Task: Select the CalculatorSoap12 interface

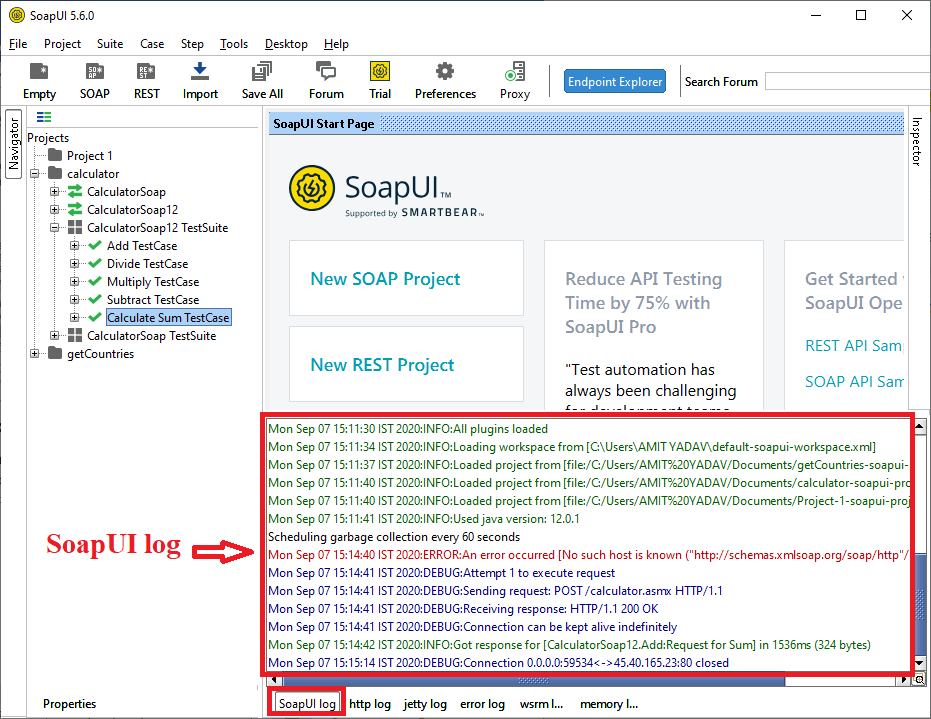Action: (132, 210)
